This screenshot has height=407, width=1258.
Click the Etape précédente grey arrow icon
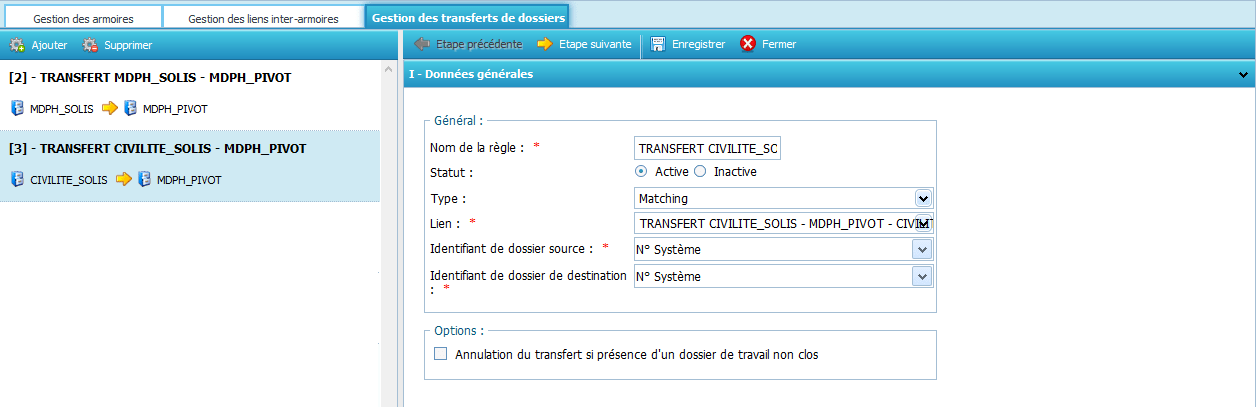422,44
